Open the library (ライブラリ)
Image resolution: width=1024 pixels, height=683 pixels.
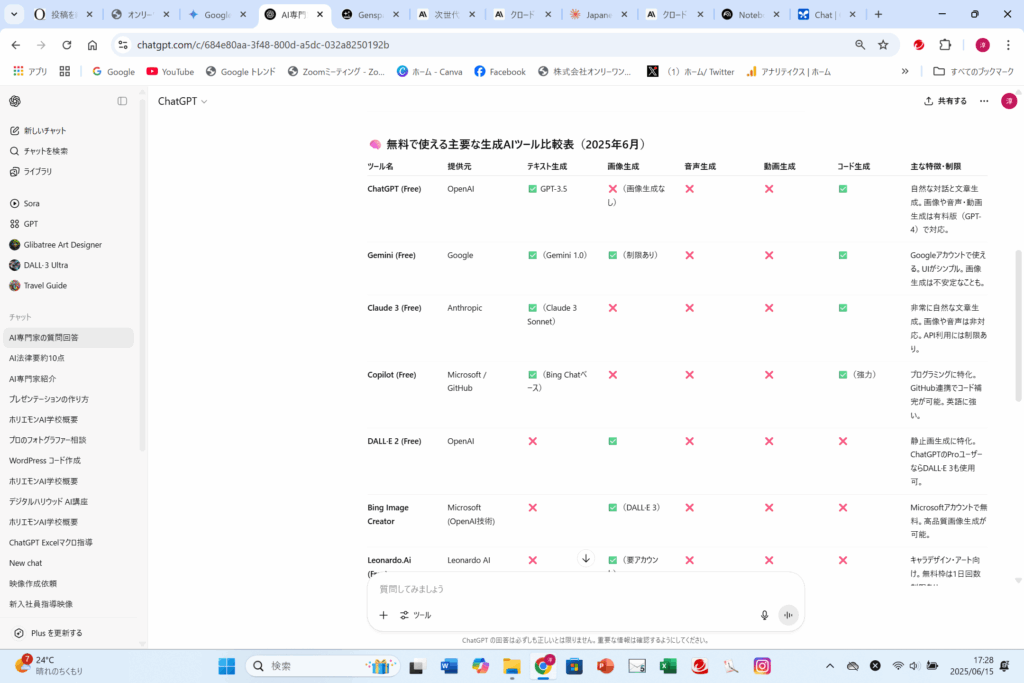[31, 171]
